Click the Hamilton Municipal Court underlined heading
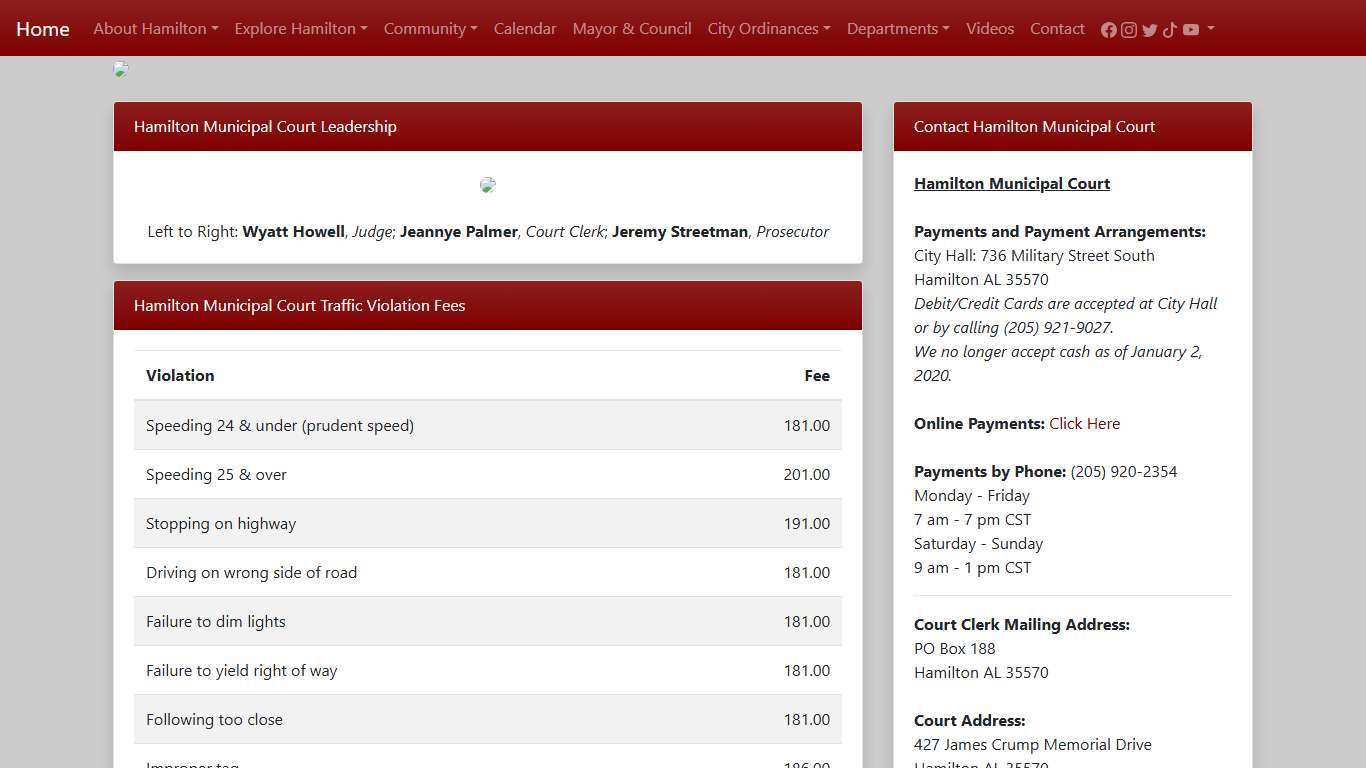 pos(1012,184)
